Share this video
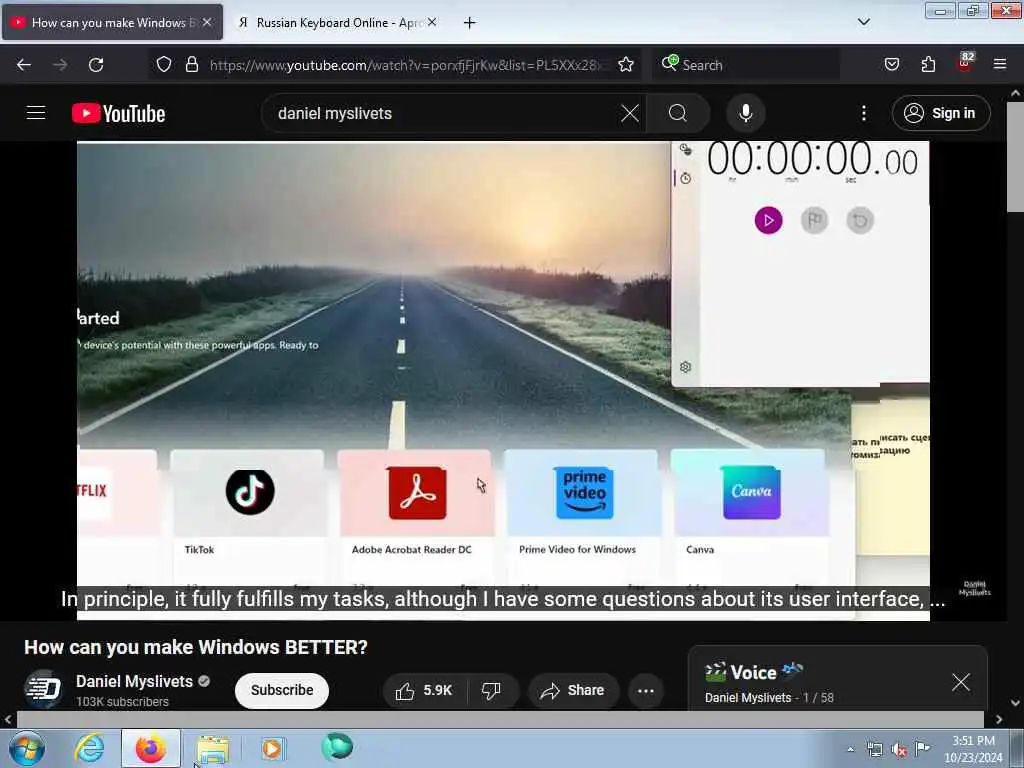 click(x=573, y=690)
